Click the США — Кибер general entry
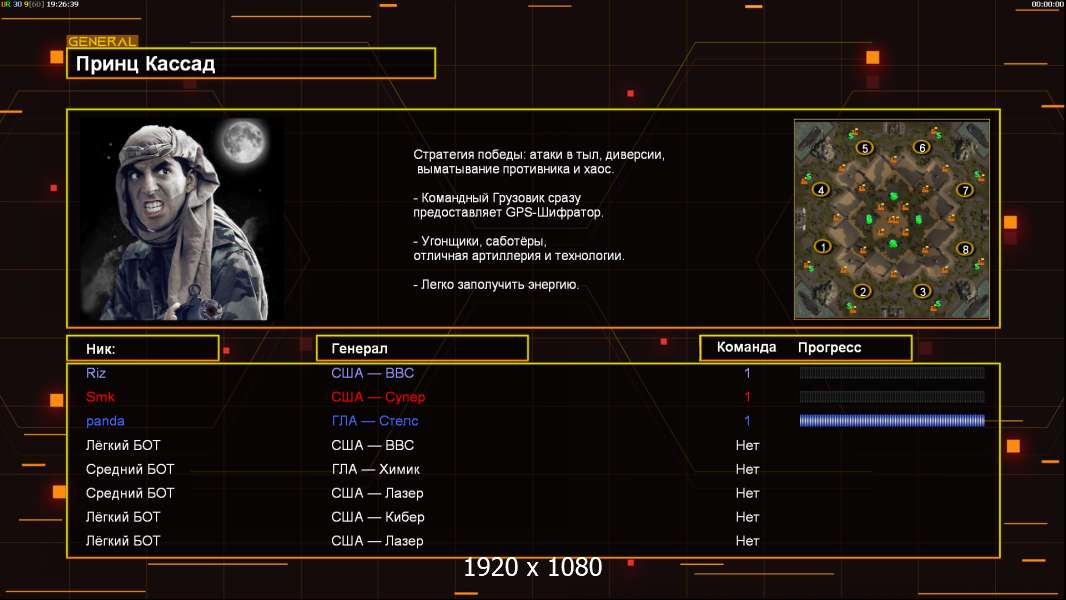Screen dimensions: 1066x600 [x=377, y=517]
